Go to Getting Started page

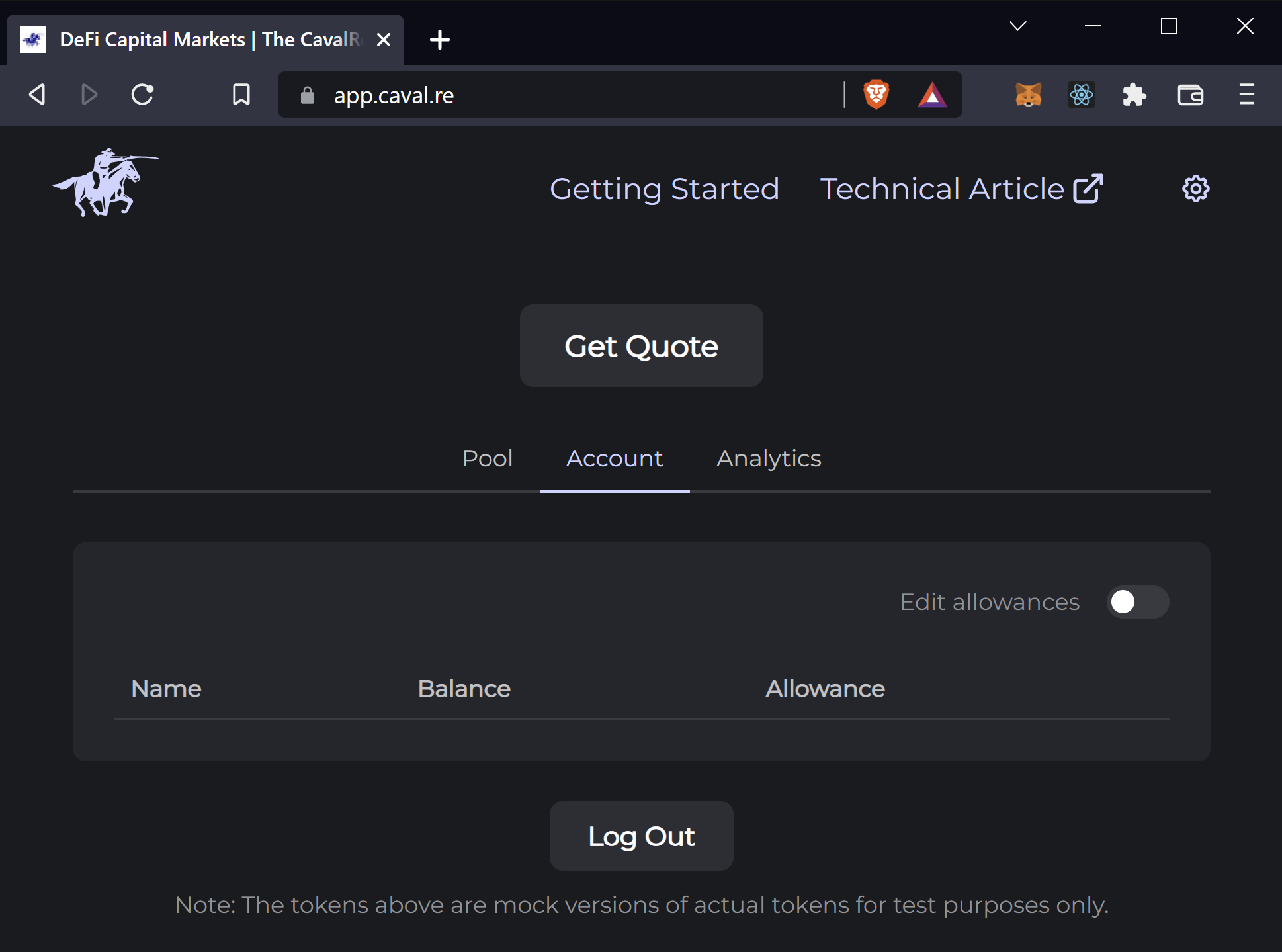click(x=664, y=189)
